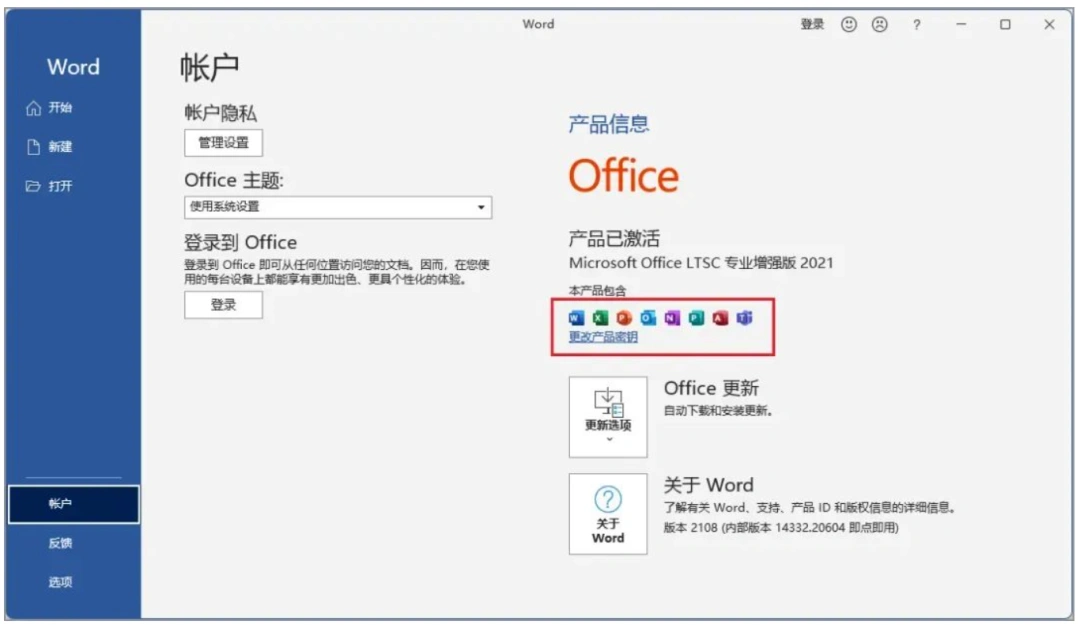This screenshot has width=1080, height=625.
Task: Click the OneNote app icon
Action: pyautogui.click(x=672, y=318)
